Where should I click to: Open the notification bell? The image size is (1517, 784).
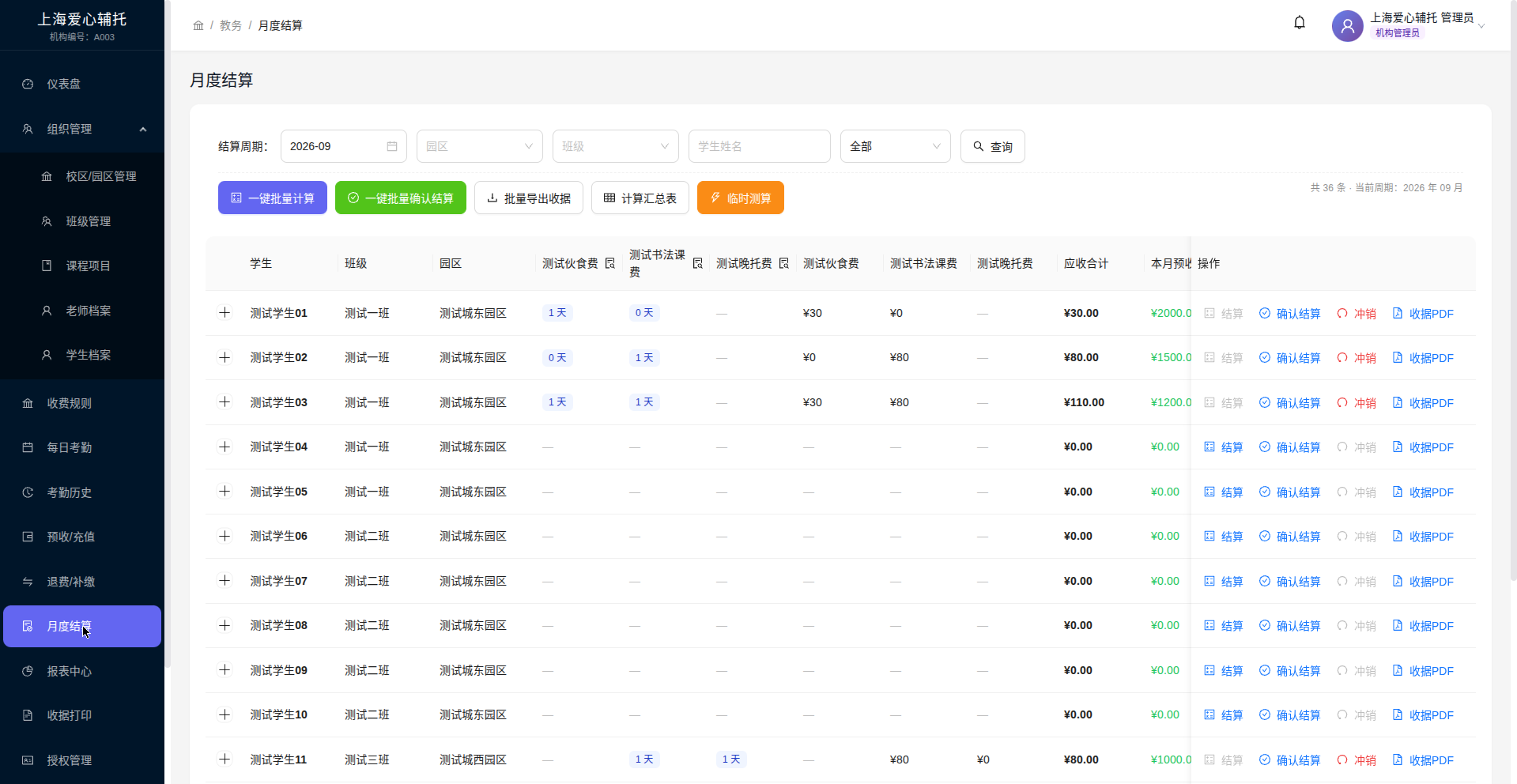(x=1299, y=23)
